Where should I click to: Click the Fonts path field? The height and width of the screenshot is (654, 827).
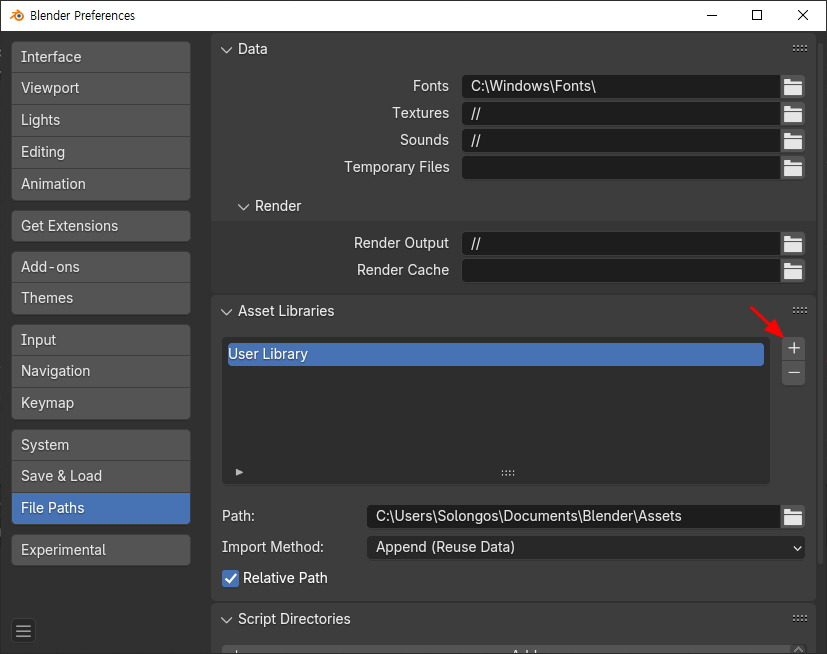621,86
